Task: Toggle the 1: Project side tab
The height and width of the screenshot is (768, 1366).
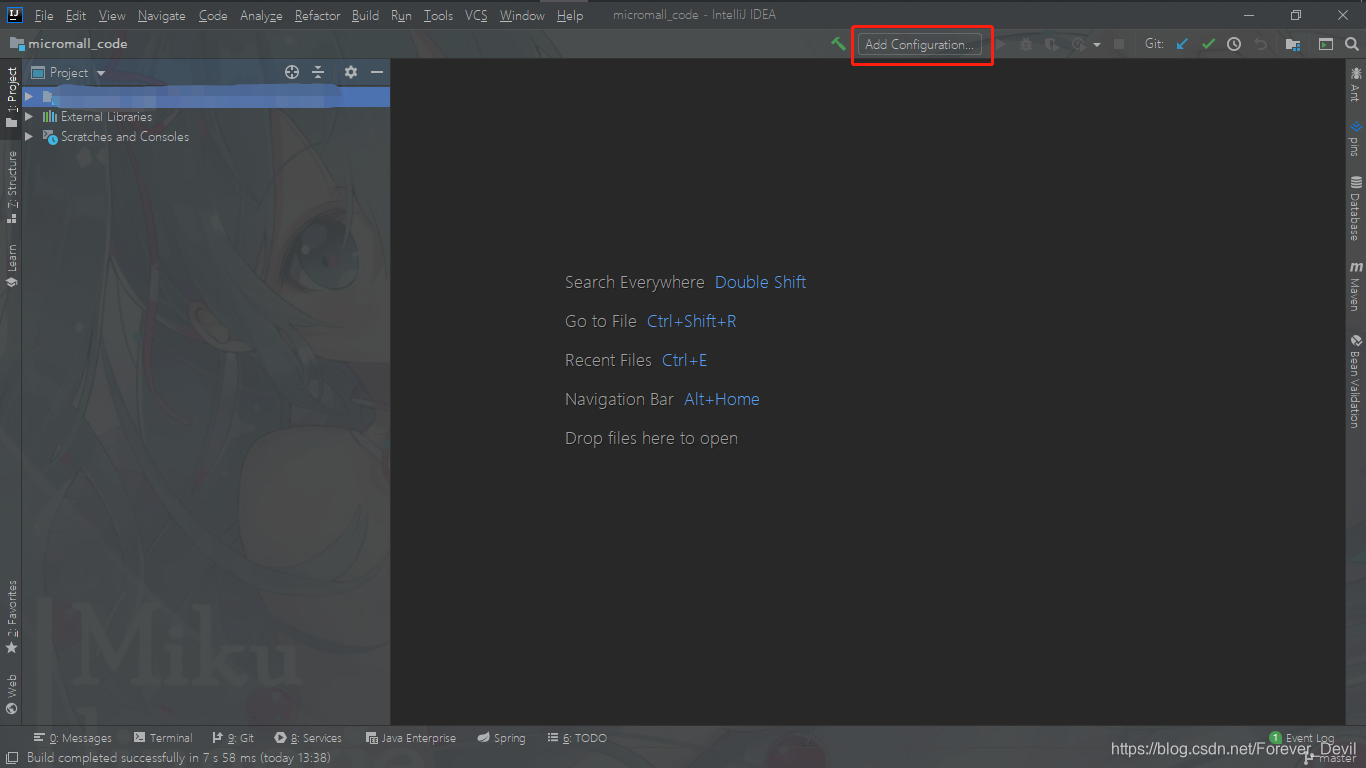Action: click(11, 98)
